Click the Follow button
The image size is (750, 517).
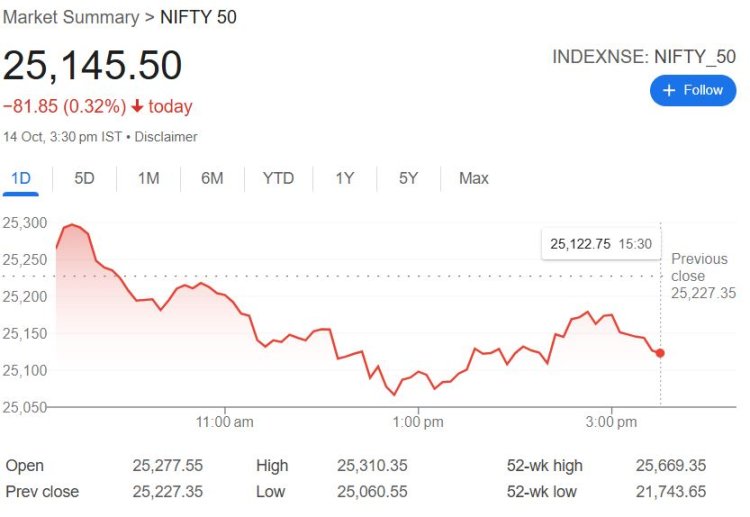tap(693, 90)
